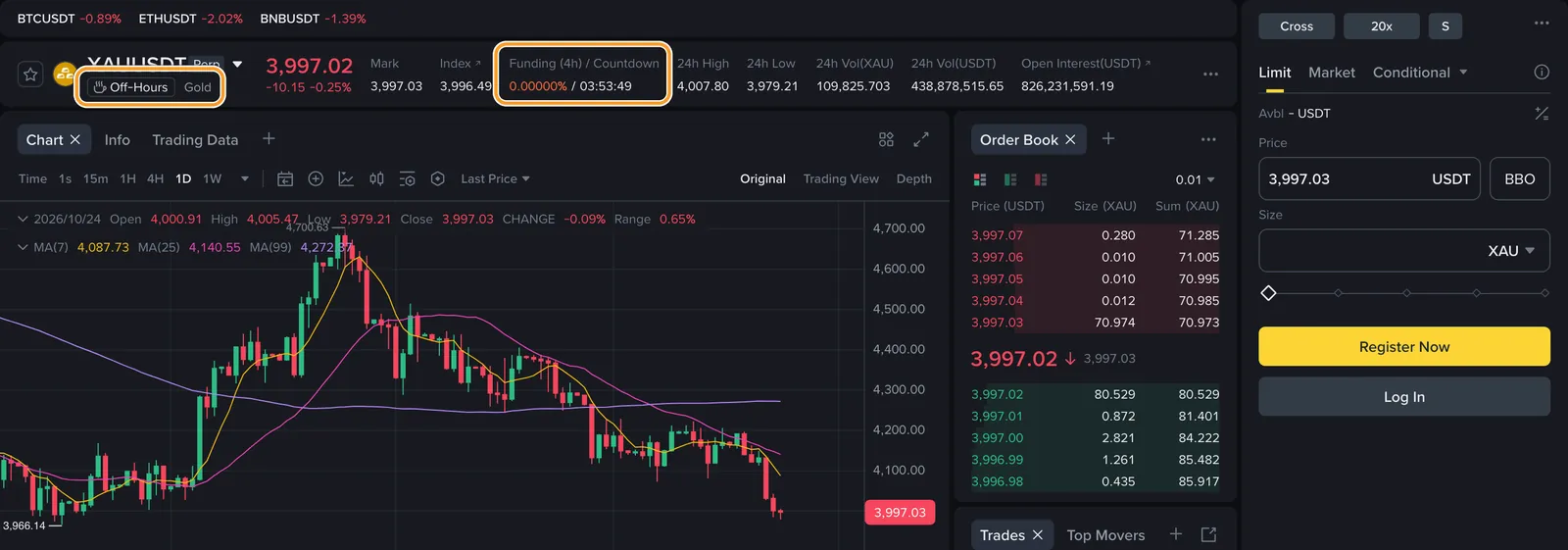This screenshot has width=1568, height=550.
Task: Collapse the MA indicators row
Action: pyautogui.click(x=23, y=247)
